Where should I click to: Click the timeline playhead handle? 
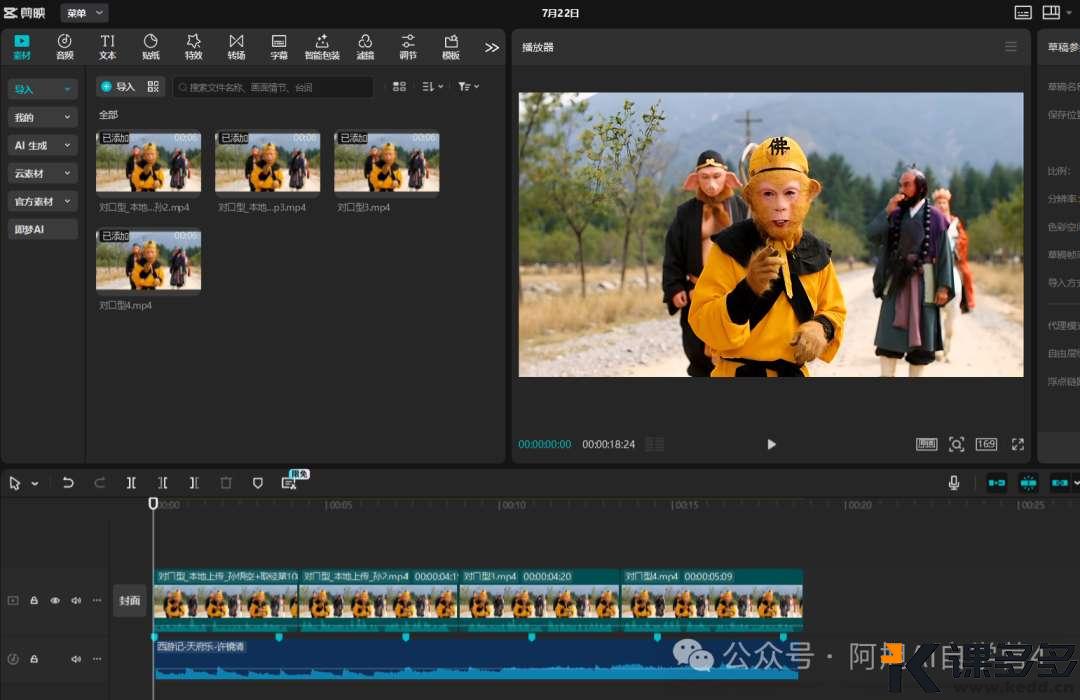tap(153, 504)
